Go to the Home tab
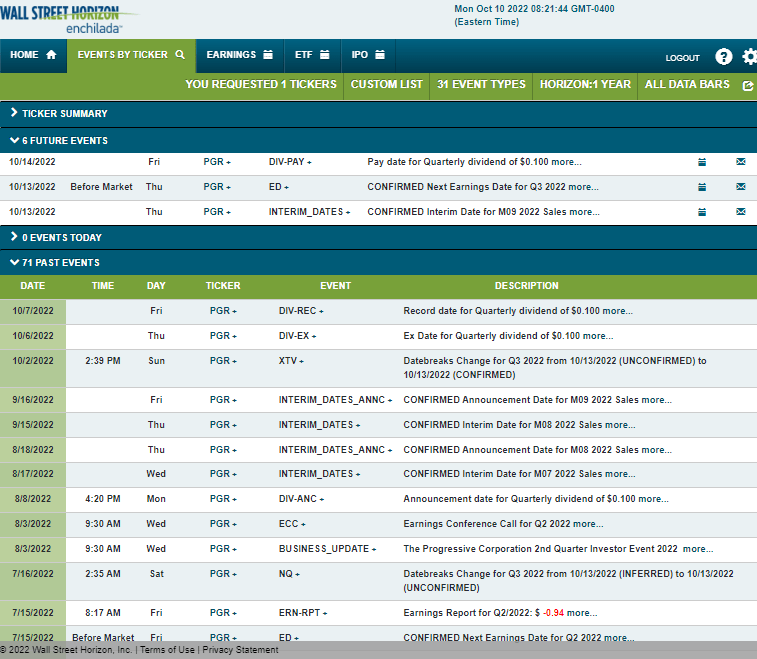 click(33, 55)
